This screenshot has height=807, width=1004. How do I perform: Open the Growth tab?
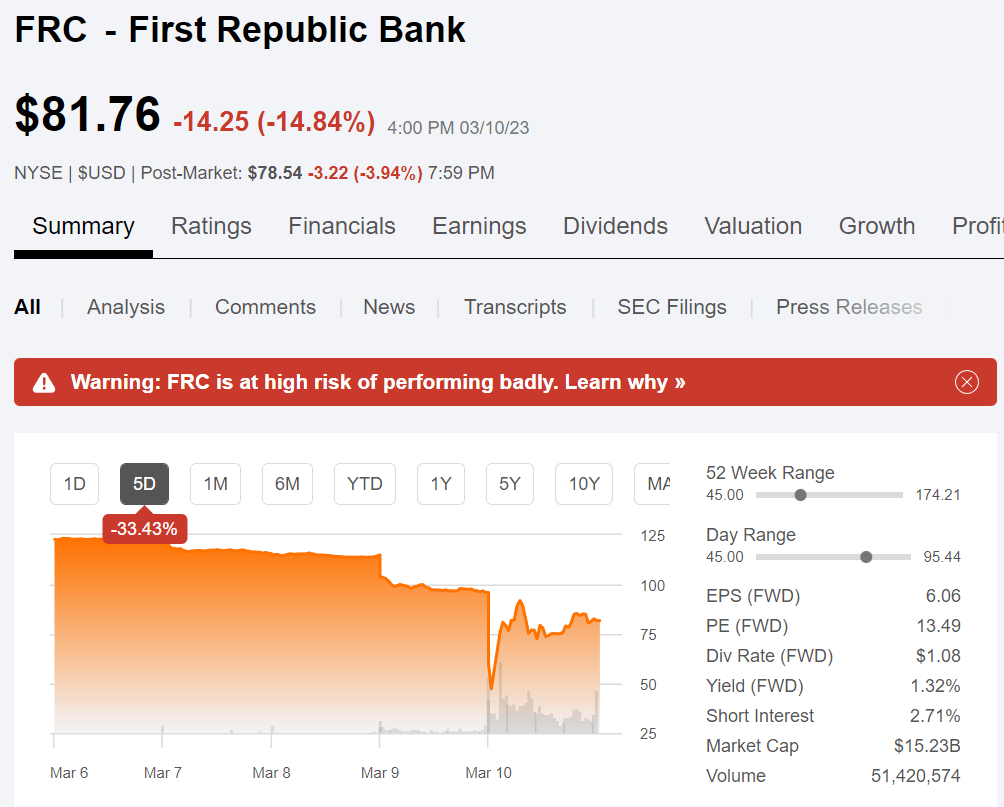point(877,226)
